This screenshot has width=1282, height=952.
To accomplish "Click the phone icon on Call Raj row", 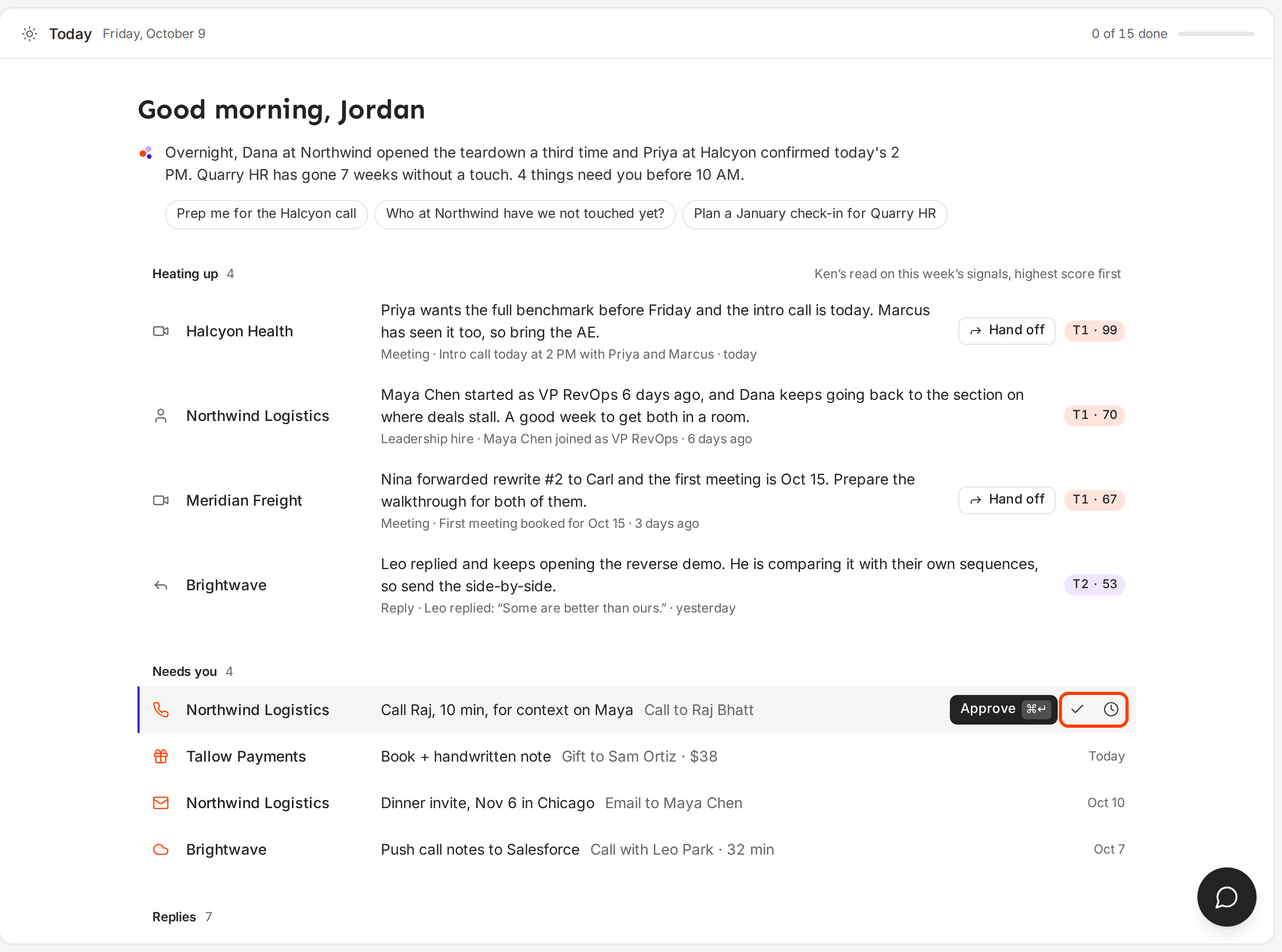I will pos(161,710).
